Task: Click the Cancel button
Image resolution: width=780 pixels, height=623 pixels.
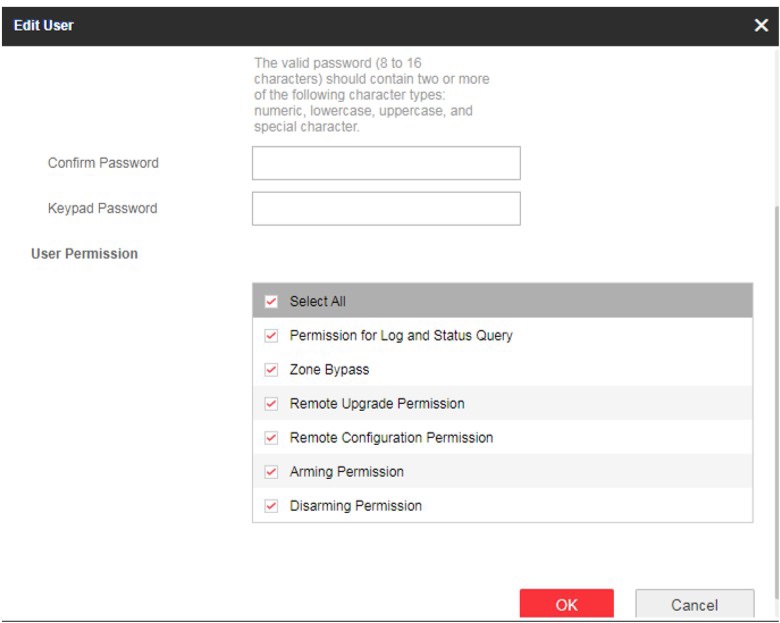Action: [694, 604]
